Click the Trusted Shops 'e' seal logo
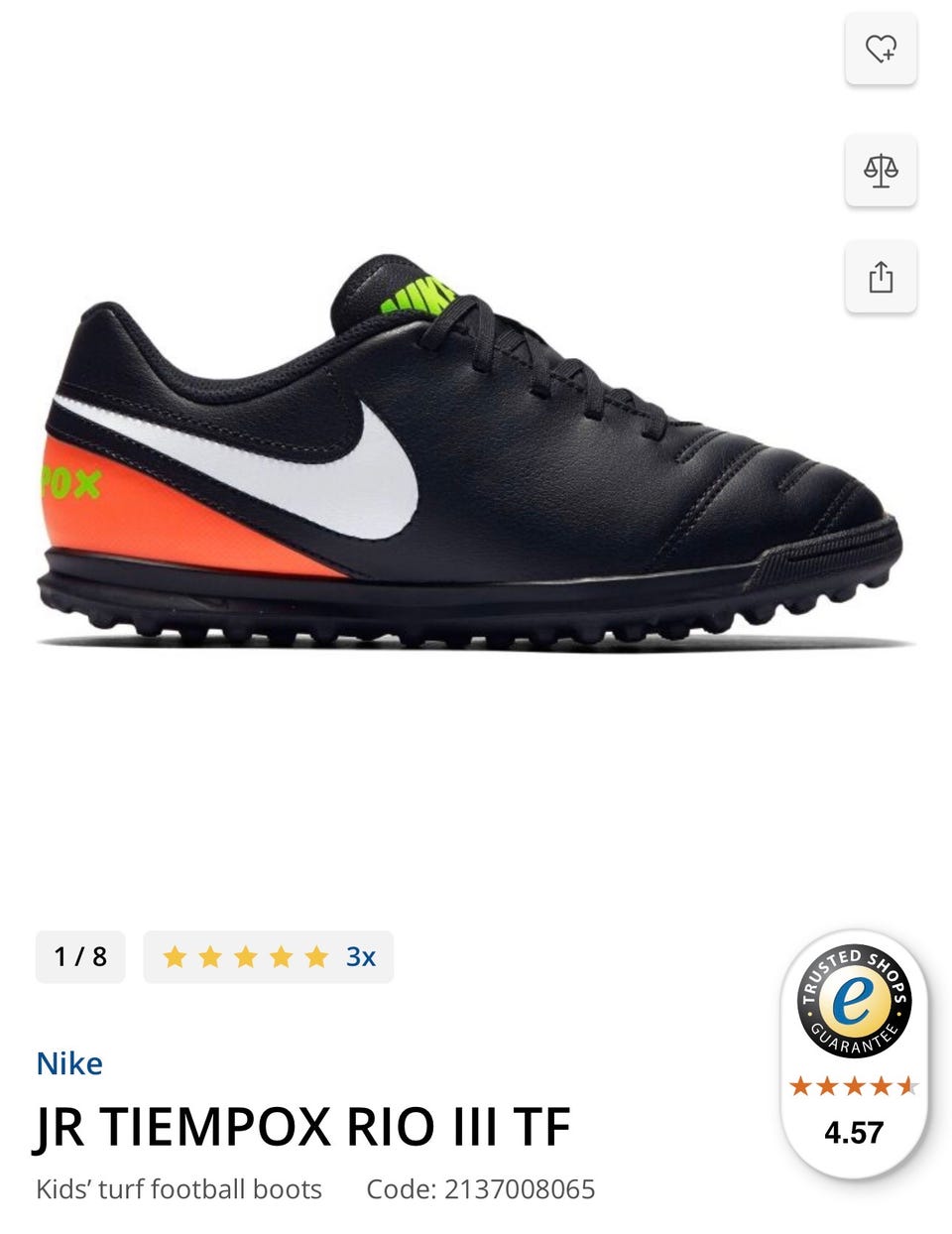 854,1001
